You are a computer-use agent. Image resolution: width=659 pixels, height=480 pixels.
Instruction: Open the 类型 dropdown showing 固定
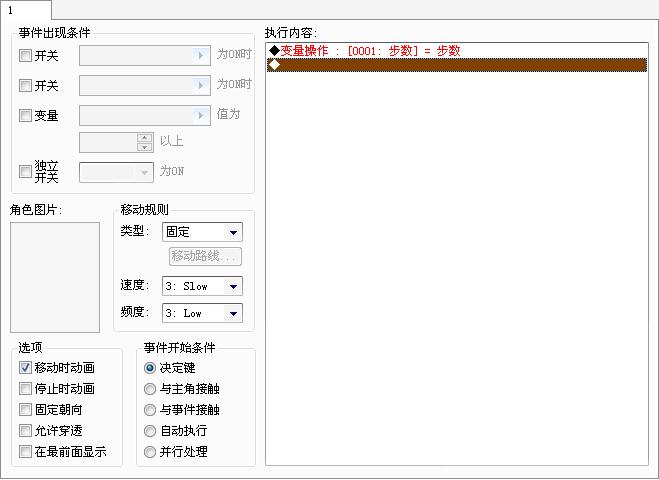point(202,232)
